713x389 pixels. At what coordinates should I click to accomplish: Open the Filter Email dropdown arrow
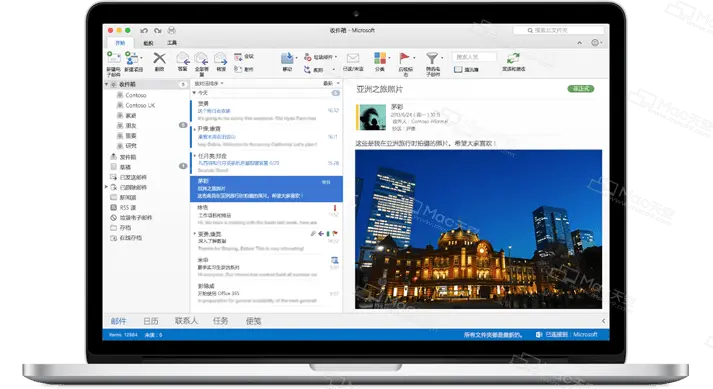coord(442,58)
